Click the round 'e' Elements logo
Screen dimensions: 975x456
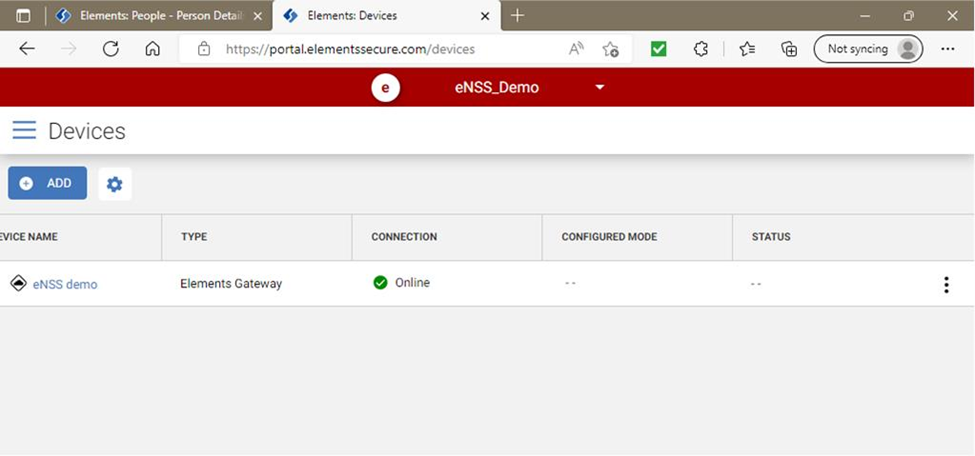tap(385, 88)
